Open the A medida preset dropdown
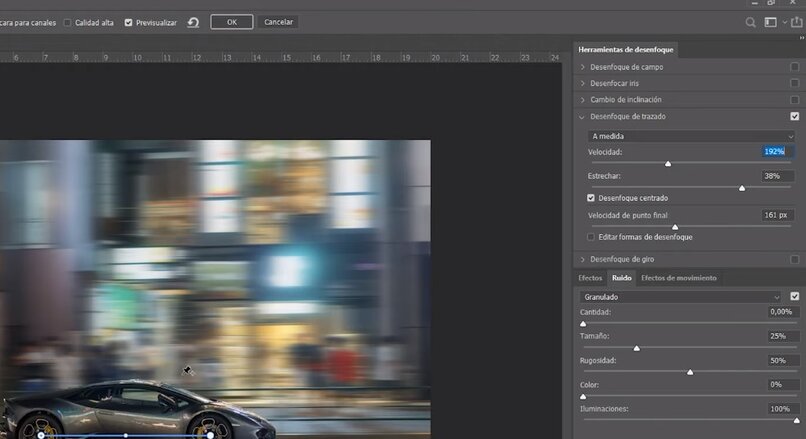This screenshot has height=439, width=806. [692, 135]
